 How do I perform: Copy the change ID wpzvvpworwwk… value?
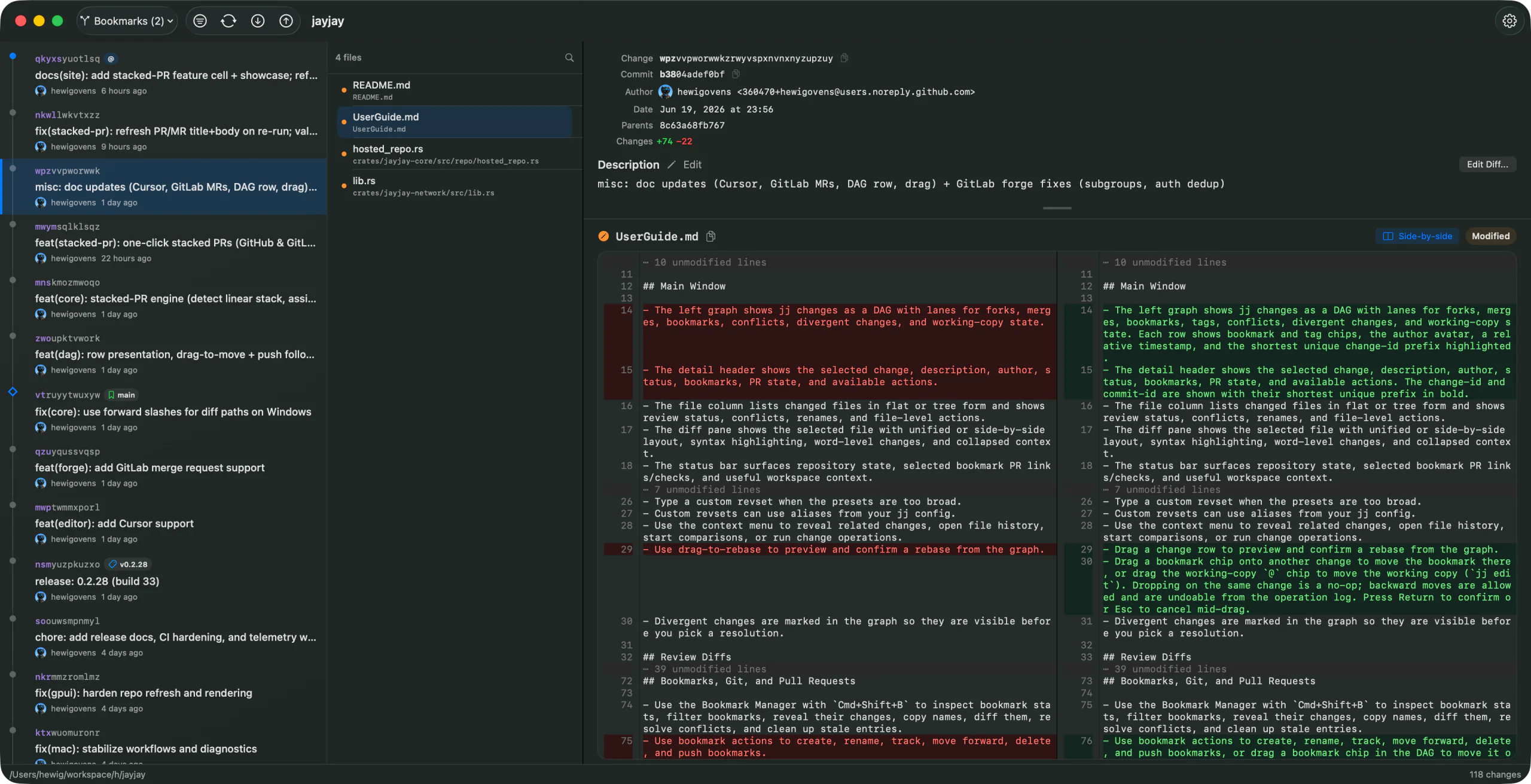tap(844, 58)
